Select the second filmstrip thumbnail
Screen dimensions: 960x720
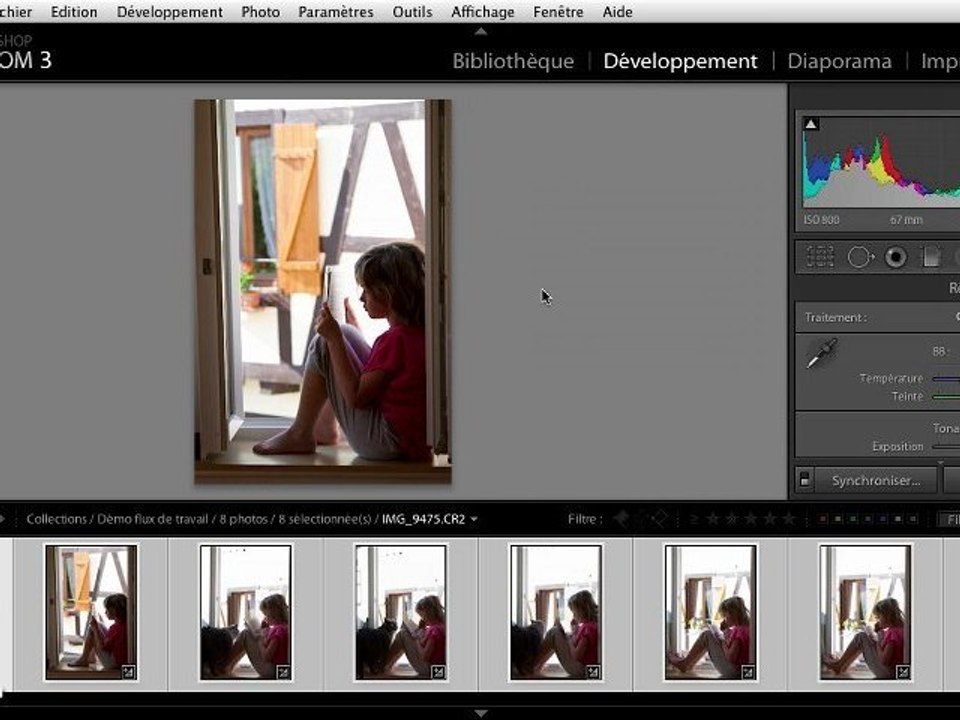coord(246,612)
